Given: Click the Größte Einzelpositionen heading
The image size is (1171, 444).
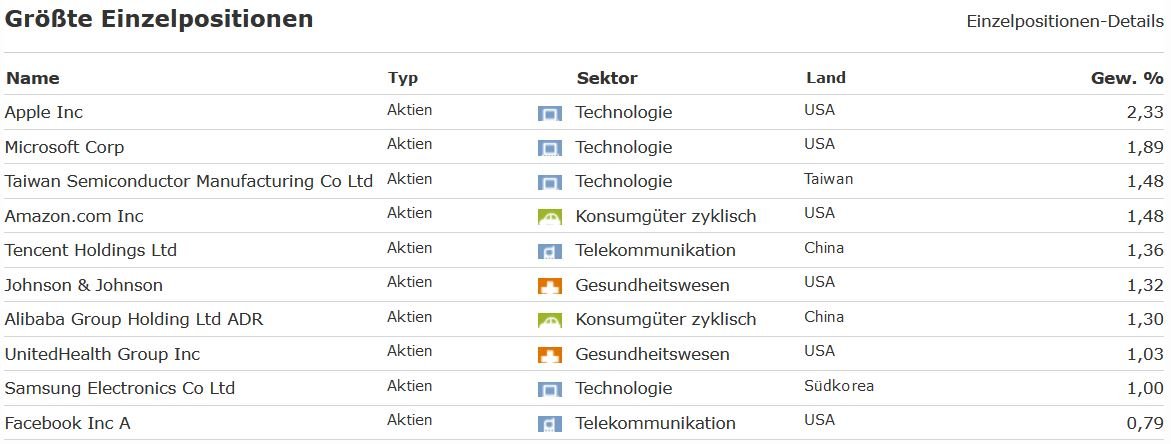Looking at the screenshot, I should click(159, 19).
